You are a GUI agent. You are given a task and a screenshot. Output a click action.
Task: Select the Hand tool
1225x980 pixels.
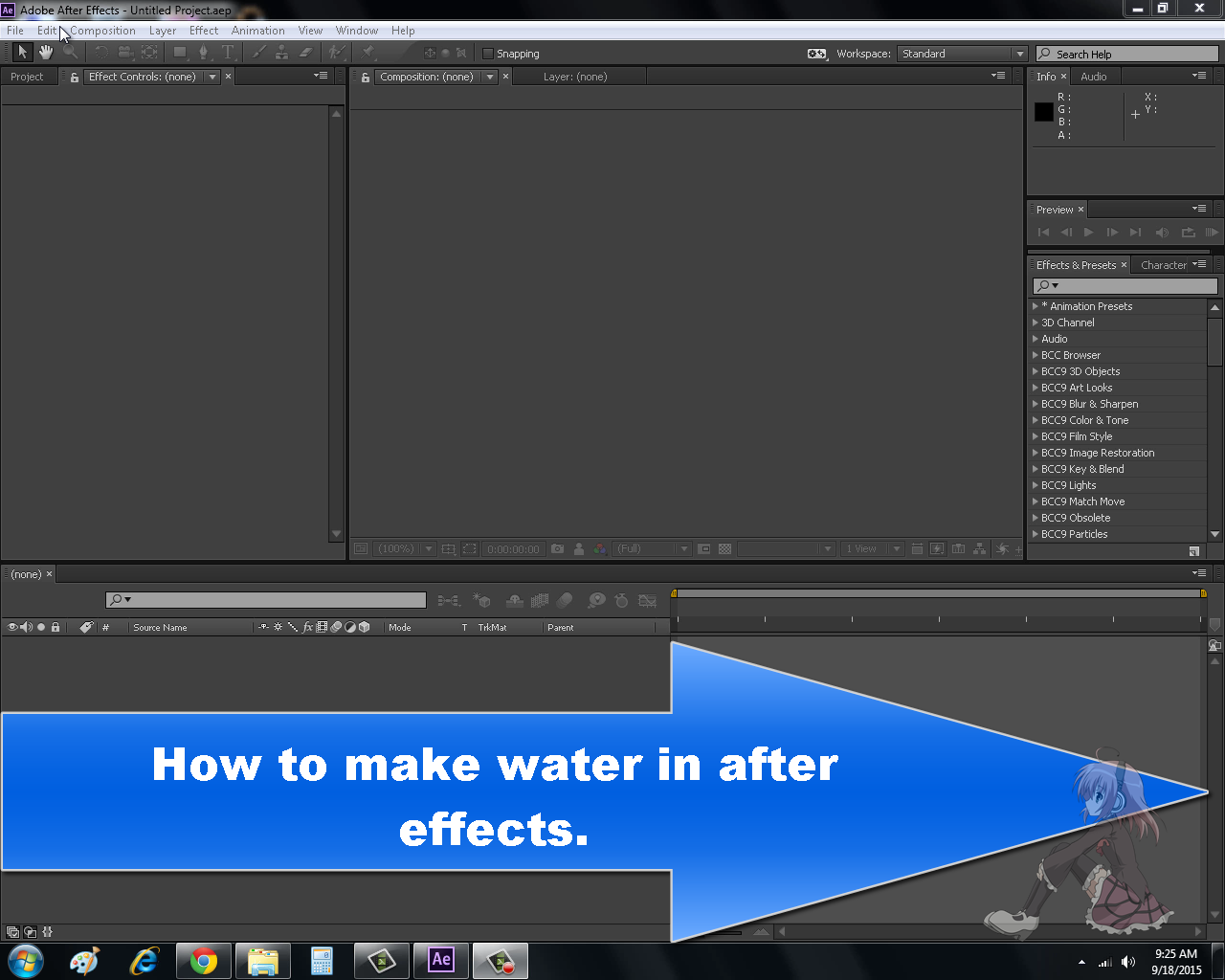point(46,53)
